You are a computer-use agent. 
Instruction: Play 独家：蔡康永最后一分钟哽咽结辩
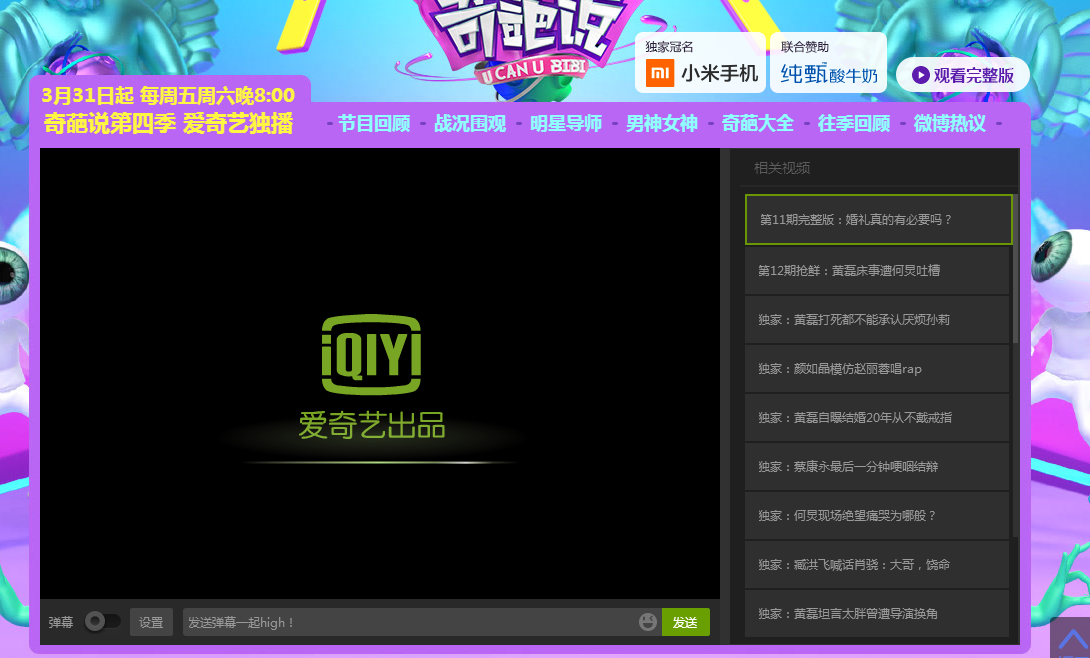pyautogui.click(x=877, y=467)
